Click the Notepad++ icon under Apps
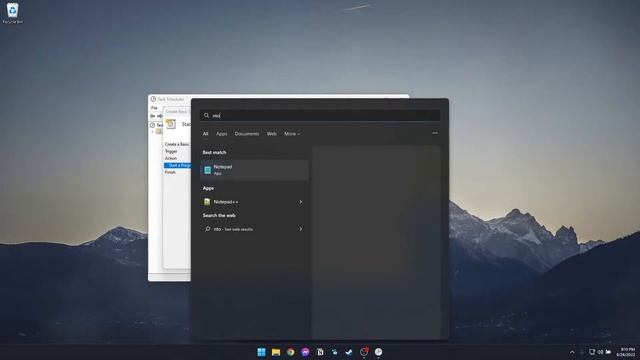This screenshot has width=640, height=360. (207, 202)
